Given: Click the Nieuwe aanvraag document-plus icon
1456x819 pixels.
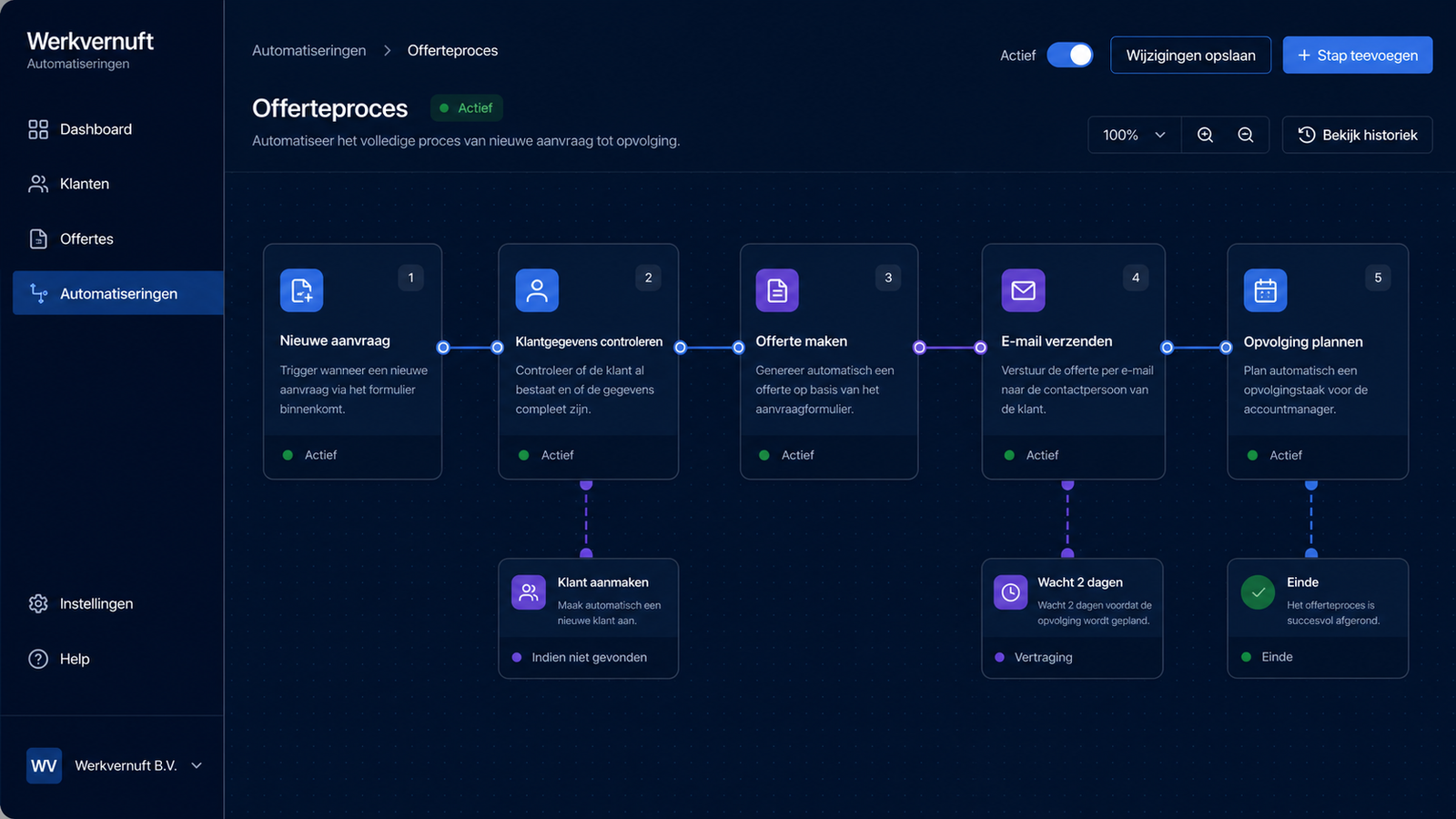Looking at the screenshot, I should [x=301, y=290].
